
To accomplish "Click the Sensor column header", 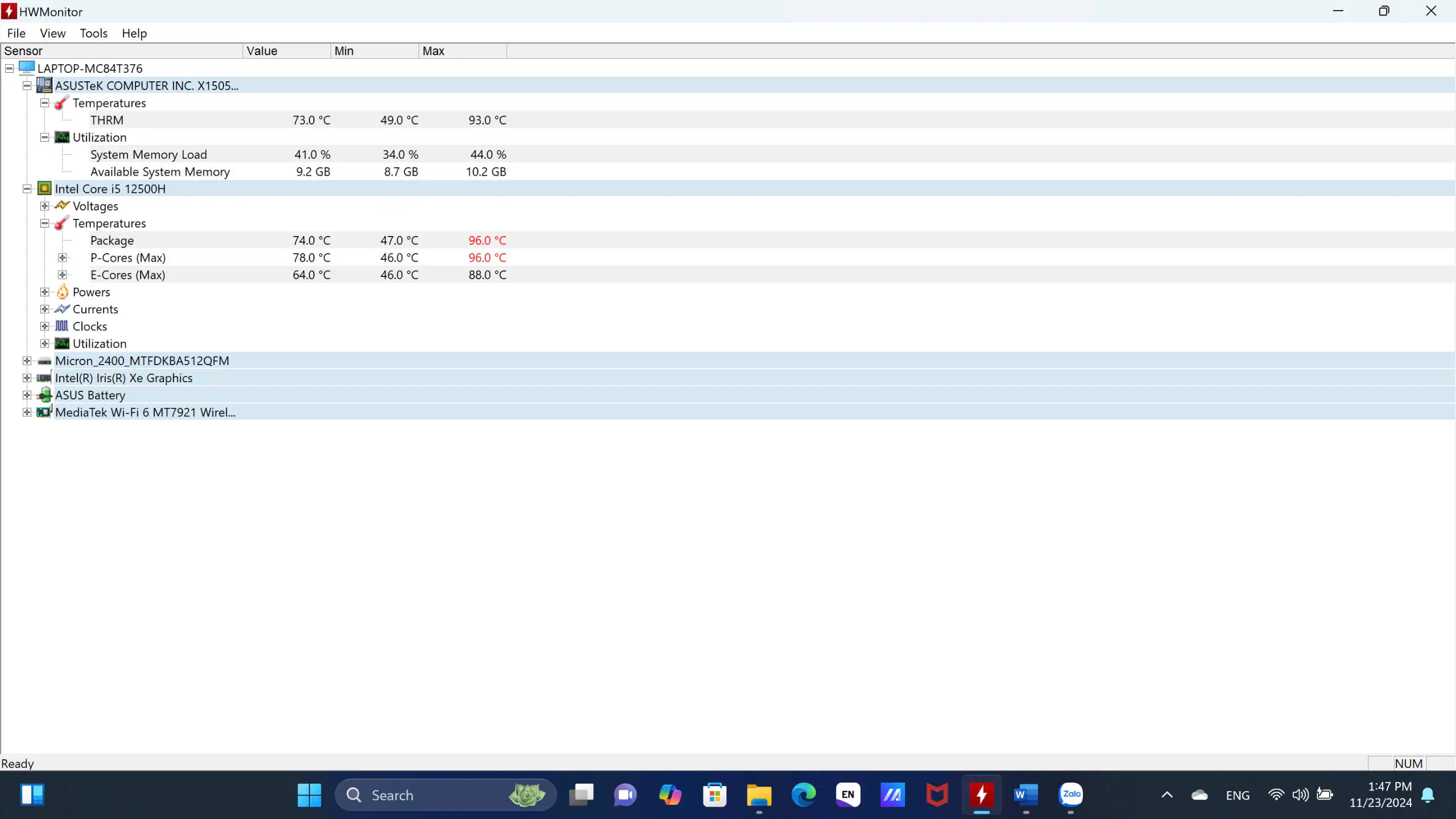I will coord(122,51).
